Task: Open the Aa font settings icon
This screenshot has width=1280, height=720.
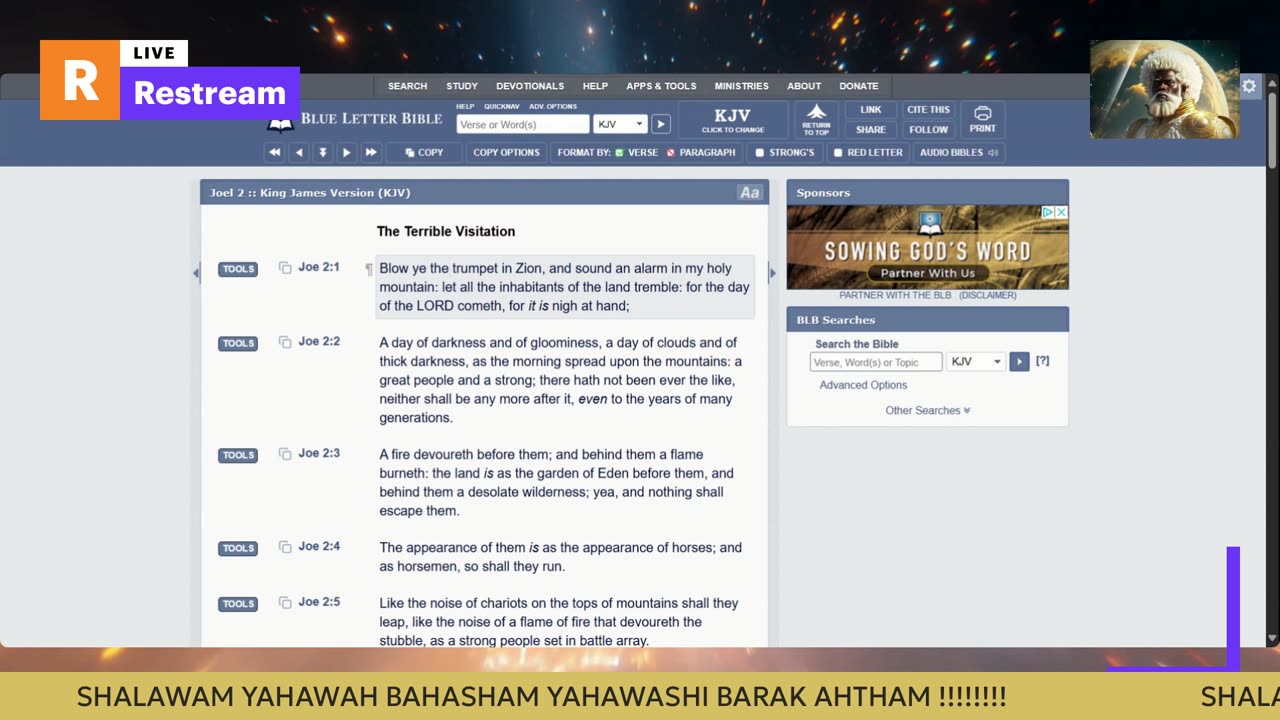Action: [749, 193]
